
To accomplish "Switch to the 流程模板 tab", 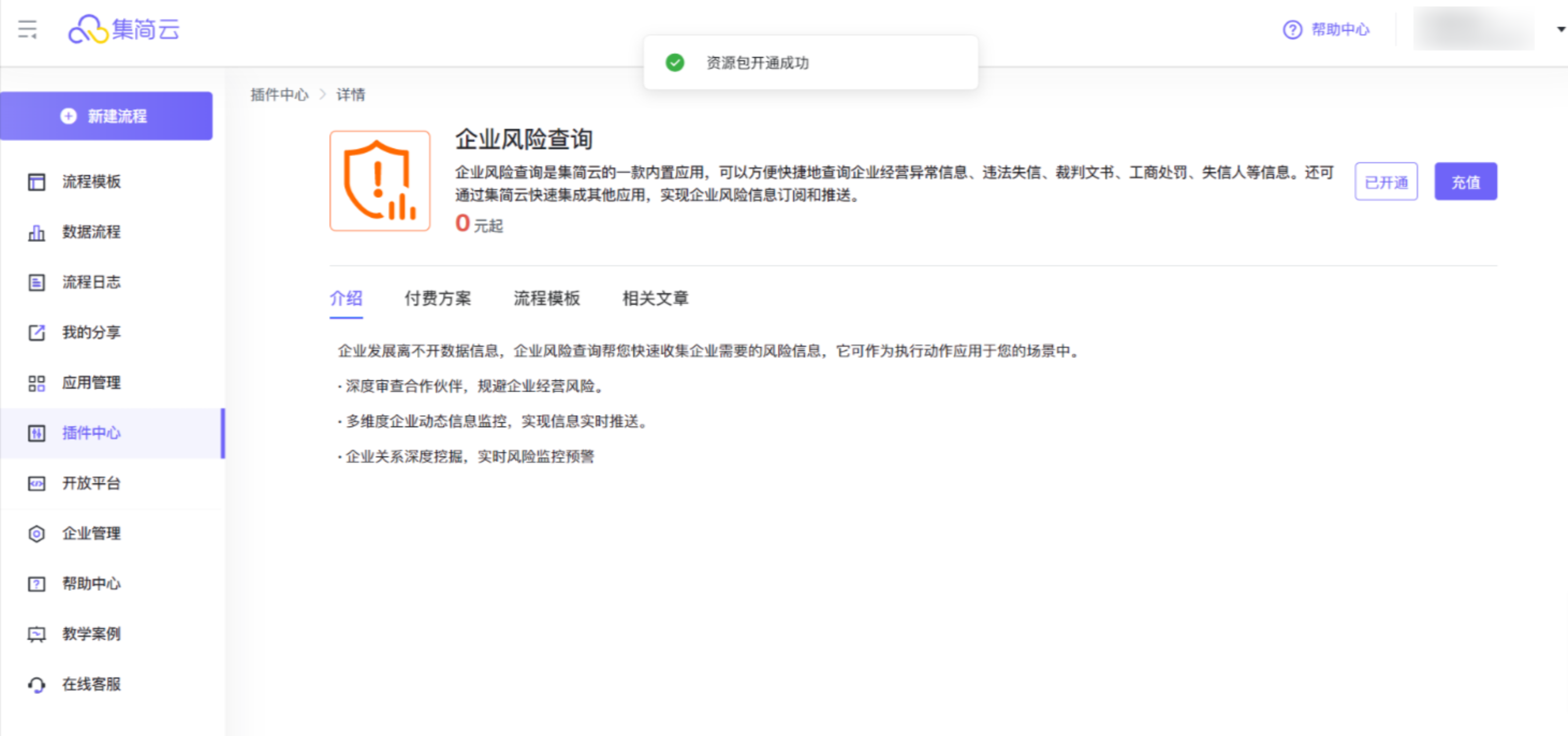I will coord(547,298).
